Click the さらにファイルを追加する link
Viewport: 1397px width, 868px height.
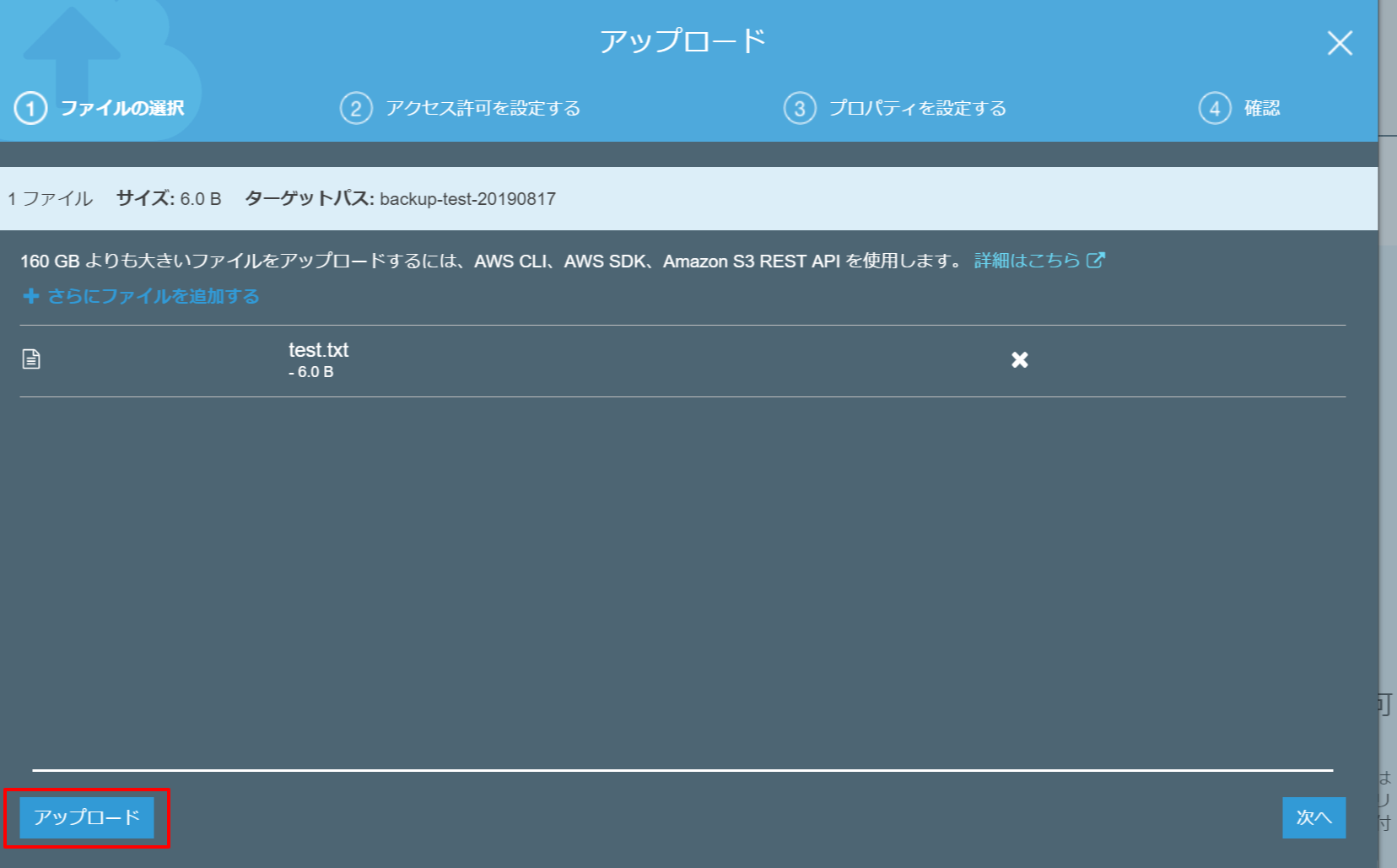coord(153,296)
